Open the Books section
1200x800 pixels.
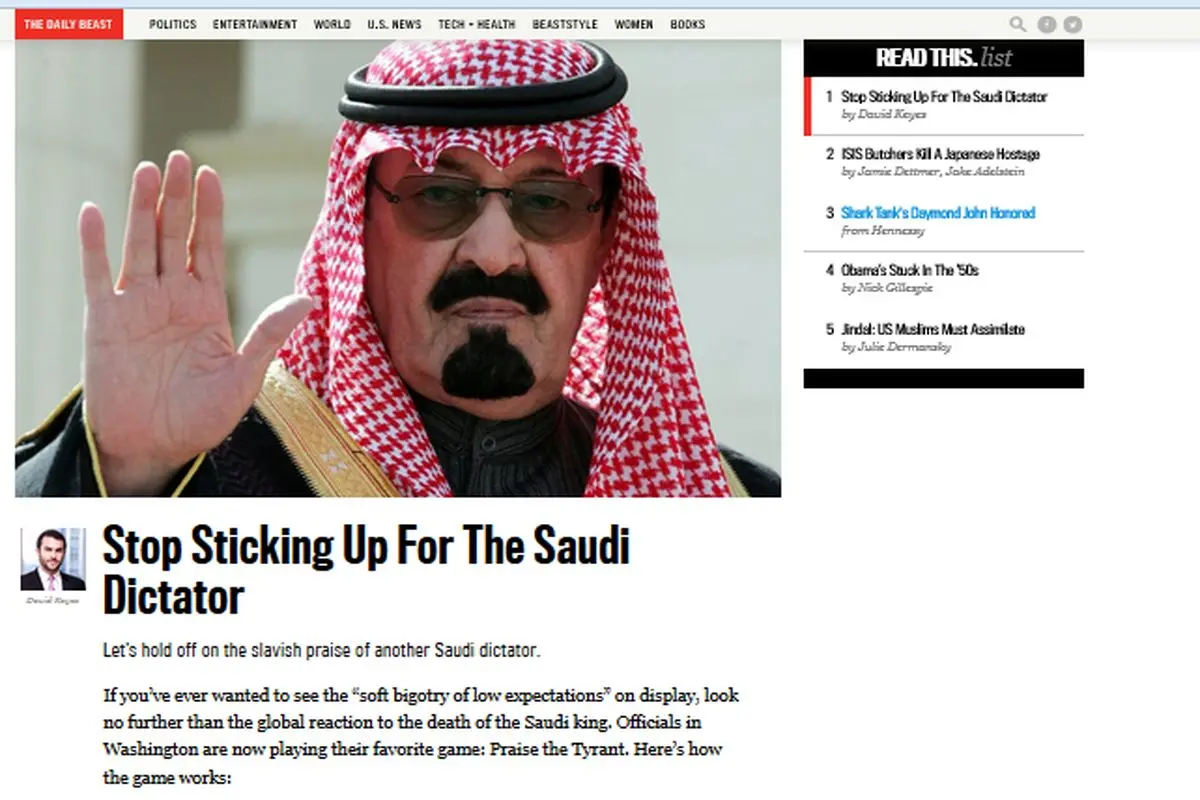coord(687,24)
